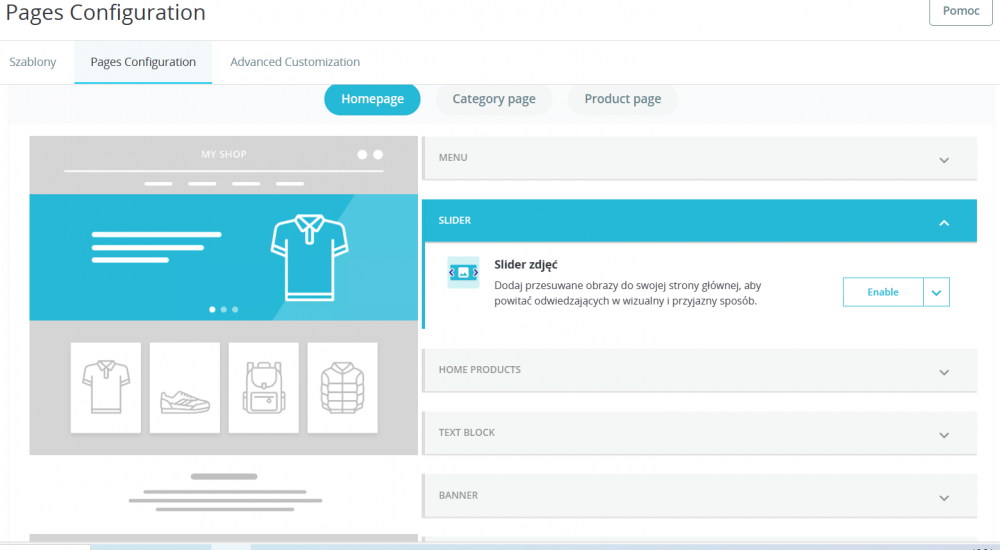The width and height of the screenshot is (1000, 550).
Task: Click the Slider zdjęć module icon
Action: click(x=463, y=272)
